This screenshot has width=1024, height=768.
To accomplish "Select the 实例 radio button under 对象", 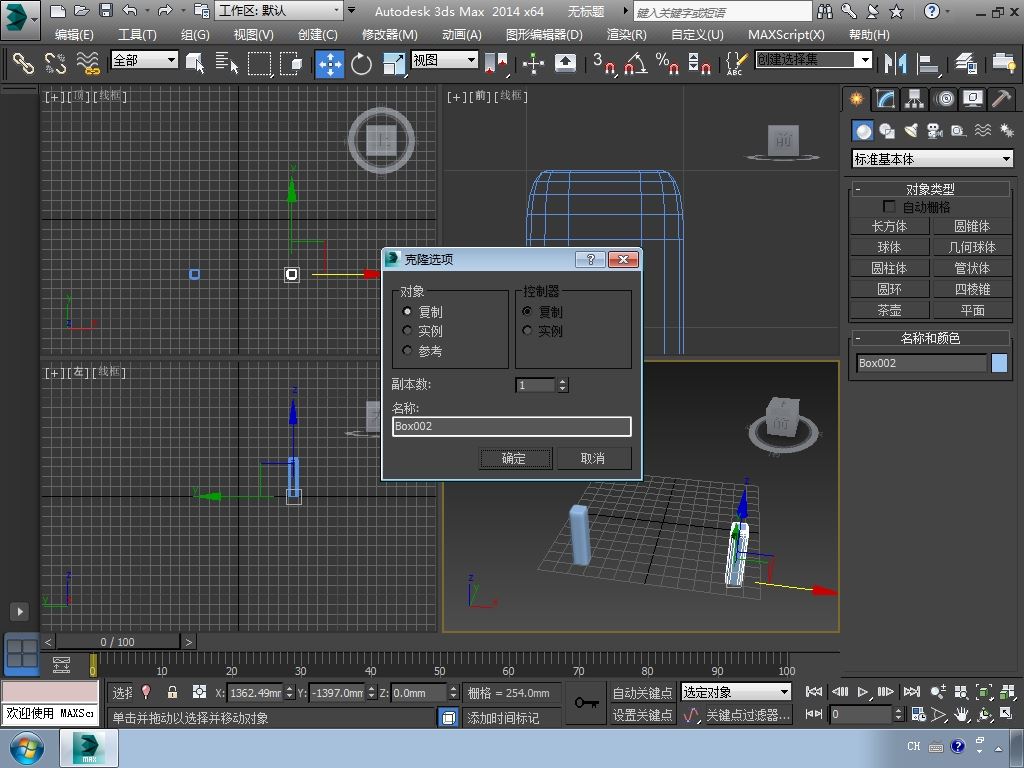I will pos(408,330).
